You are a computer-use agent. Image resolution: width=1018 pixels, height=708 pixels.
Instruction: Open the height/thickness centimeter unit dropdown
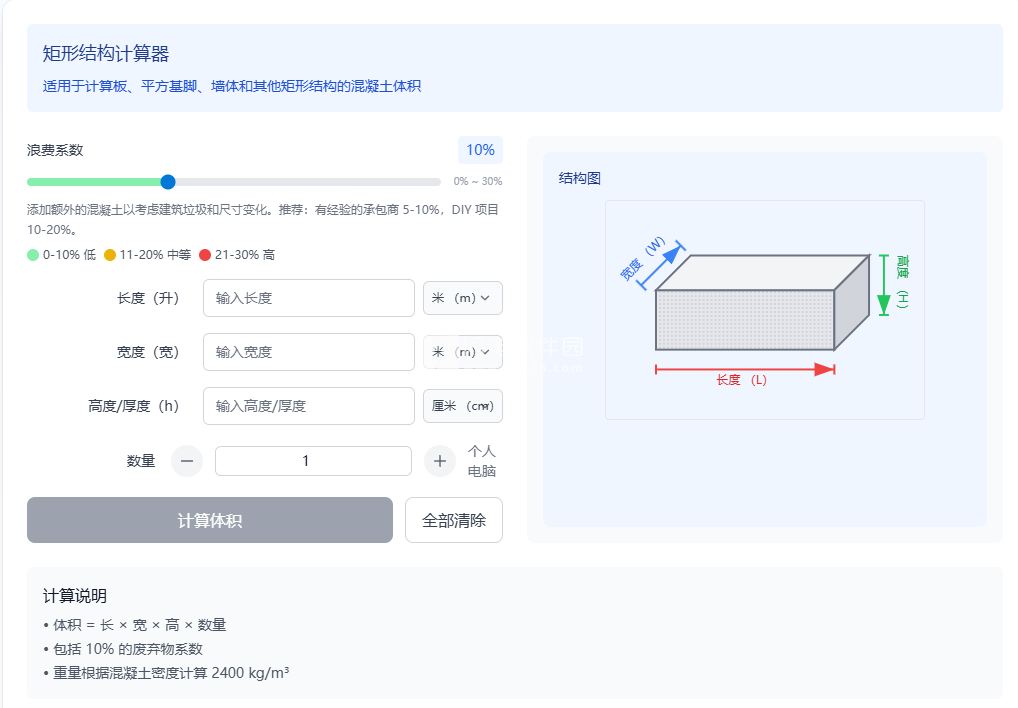point(463,406)
